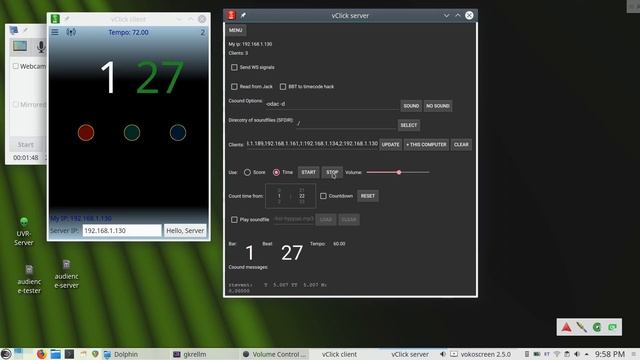The height and width of the screenshot is (360, 640).
Task: Select the Time radio button
Action: pos(276,172)
